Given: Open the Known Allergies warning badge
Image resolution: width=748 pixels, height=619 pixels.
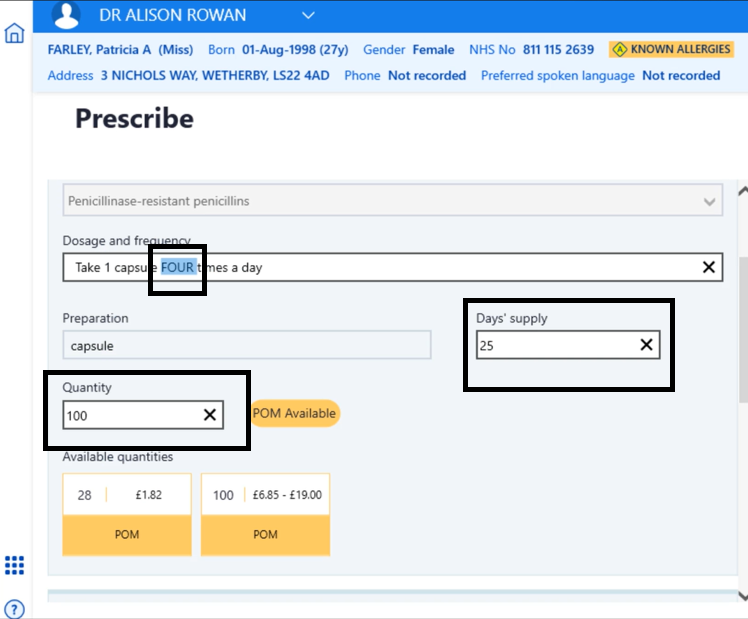Looking at the screenshot, I should [x=671, y=49].
